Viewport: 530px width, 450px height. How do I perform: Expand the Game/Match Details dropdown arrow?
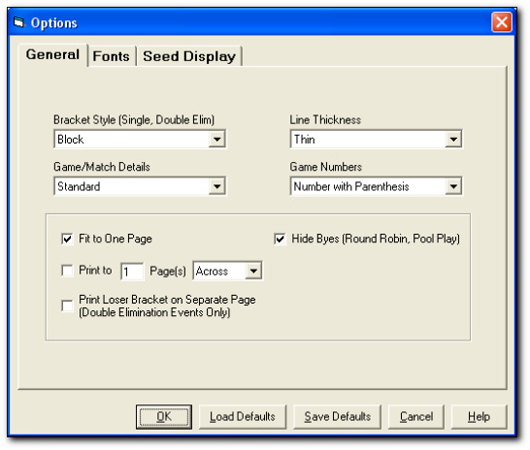[217, 186]
